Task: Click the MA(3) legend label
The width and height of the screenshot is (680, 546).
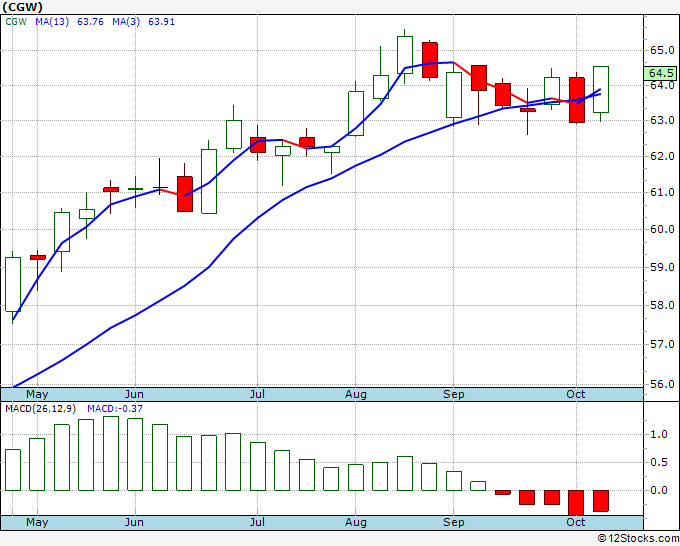Action: 126,22
